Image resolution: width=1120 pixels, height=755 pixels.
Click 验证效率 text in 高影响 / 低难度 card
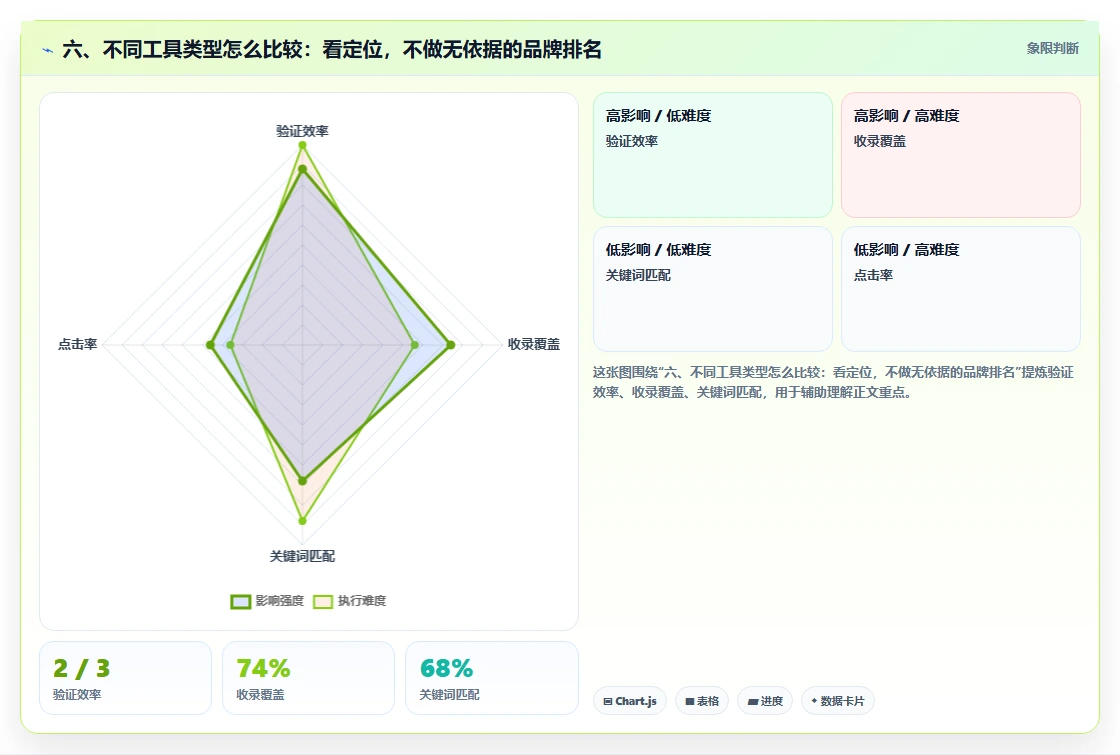click(631, 141)
